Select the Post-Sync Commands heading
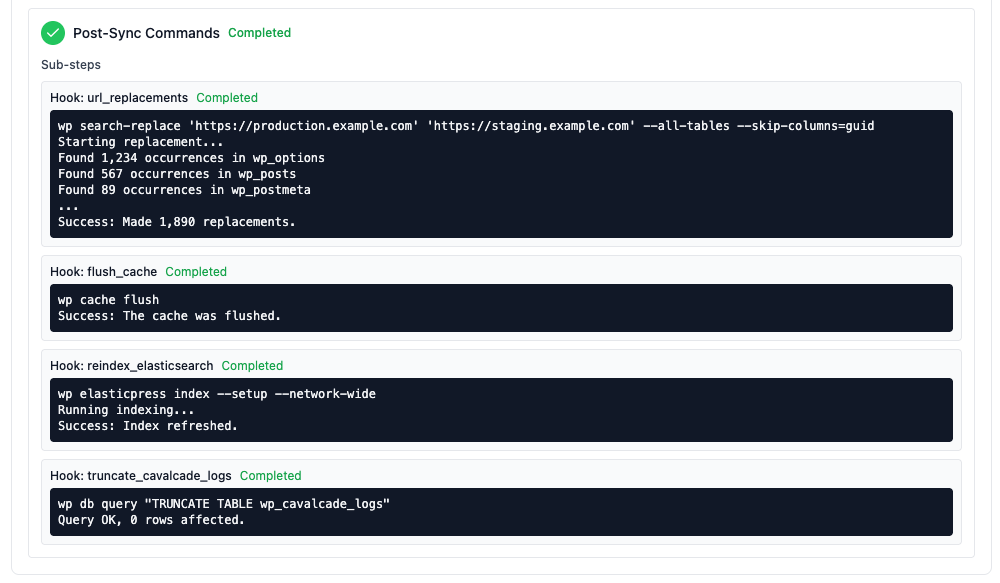The width and height of the screenshot is (1000, 583). coord(146,33)
